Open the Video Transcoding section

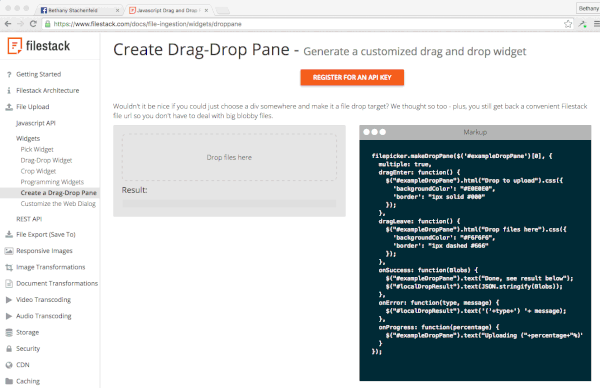[43, 300]
